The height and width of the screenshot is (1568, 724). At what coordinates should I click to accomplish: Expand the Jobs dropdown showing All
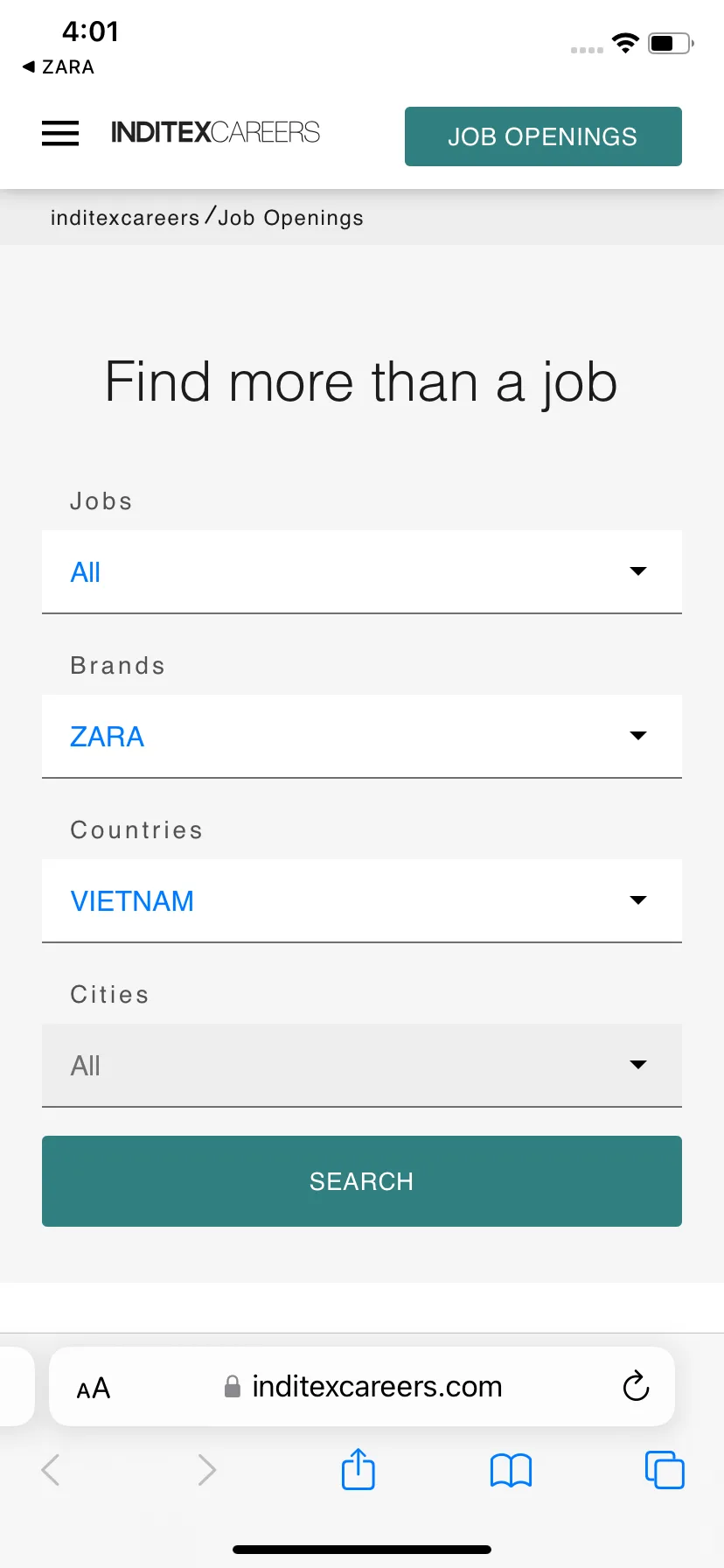coord(362,572)
